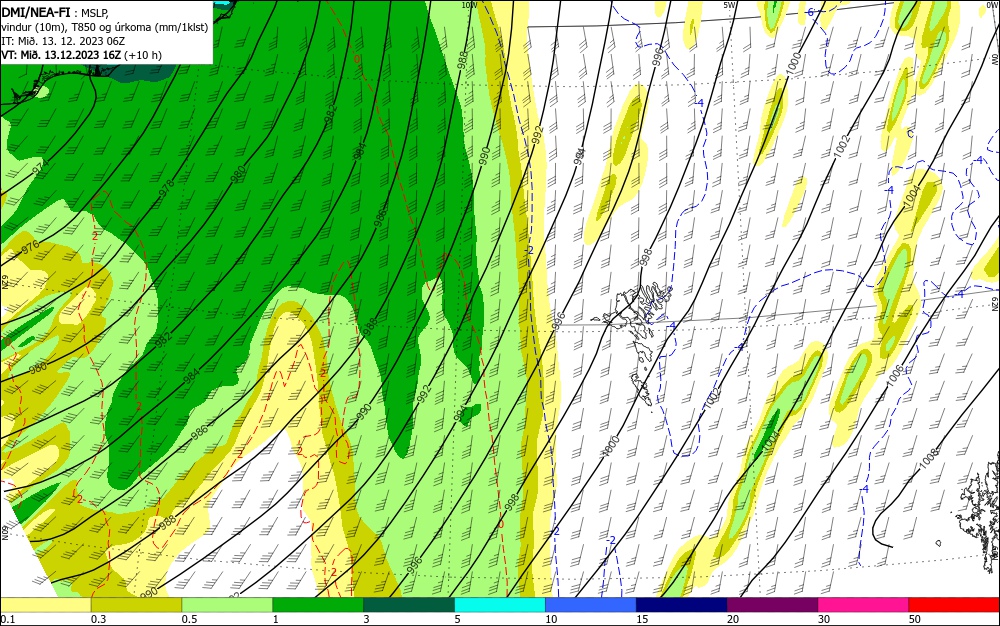This screenshot has width=1000, height=626.
Task: Select the light green 0.5–1 legend swatch
Action: [x=227, y=605]
